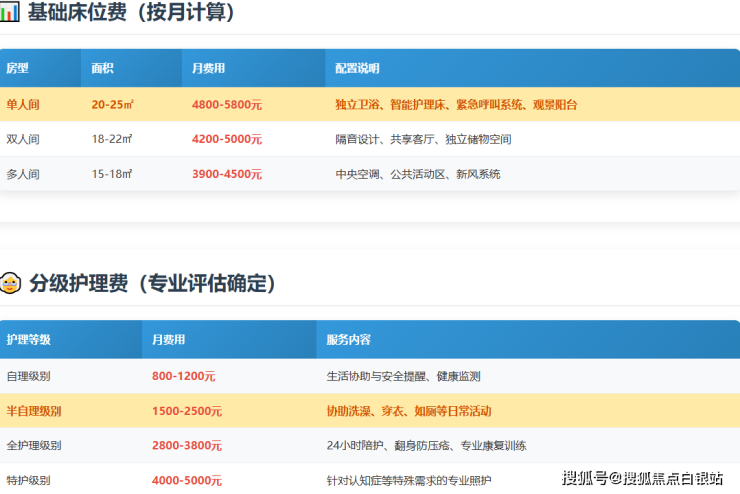740x494 pixels.
Task: Click the 800-1200元 care fee
Action: coord(183,376)
